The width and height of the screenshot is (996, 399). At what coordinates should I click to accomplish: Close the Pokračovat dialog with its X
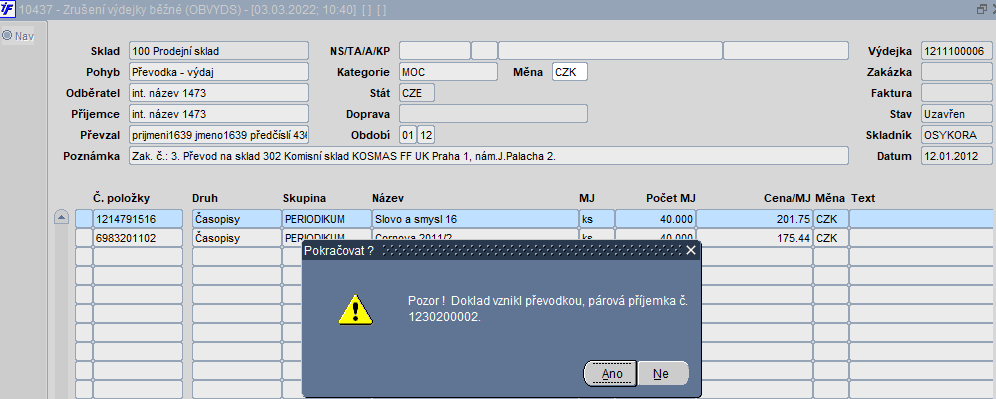(691, 250)
